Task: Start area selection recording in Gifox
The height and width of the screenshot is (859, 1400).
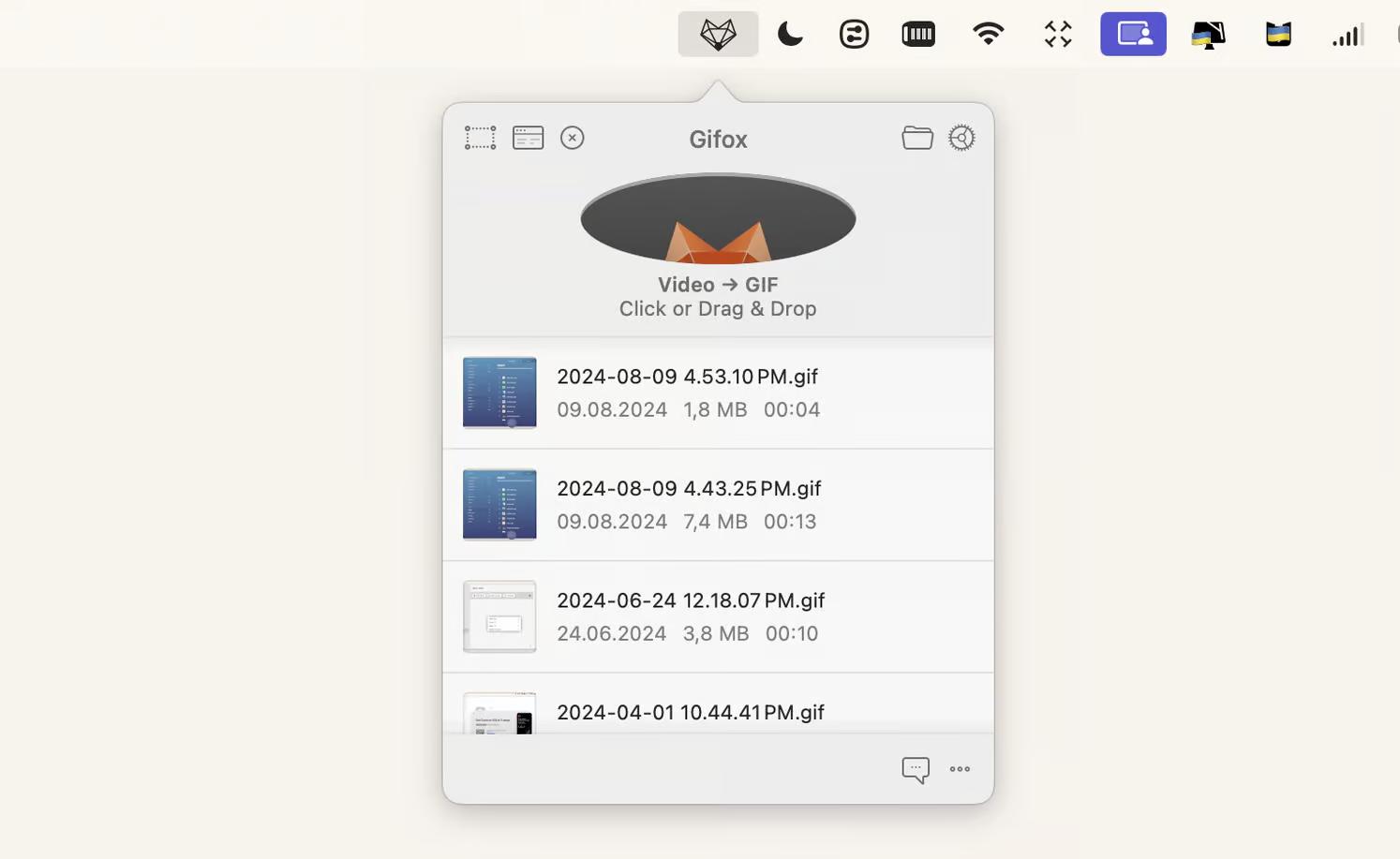Action: pyautogui.click(x=480, y=139)
